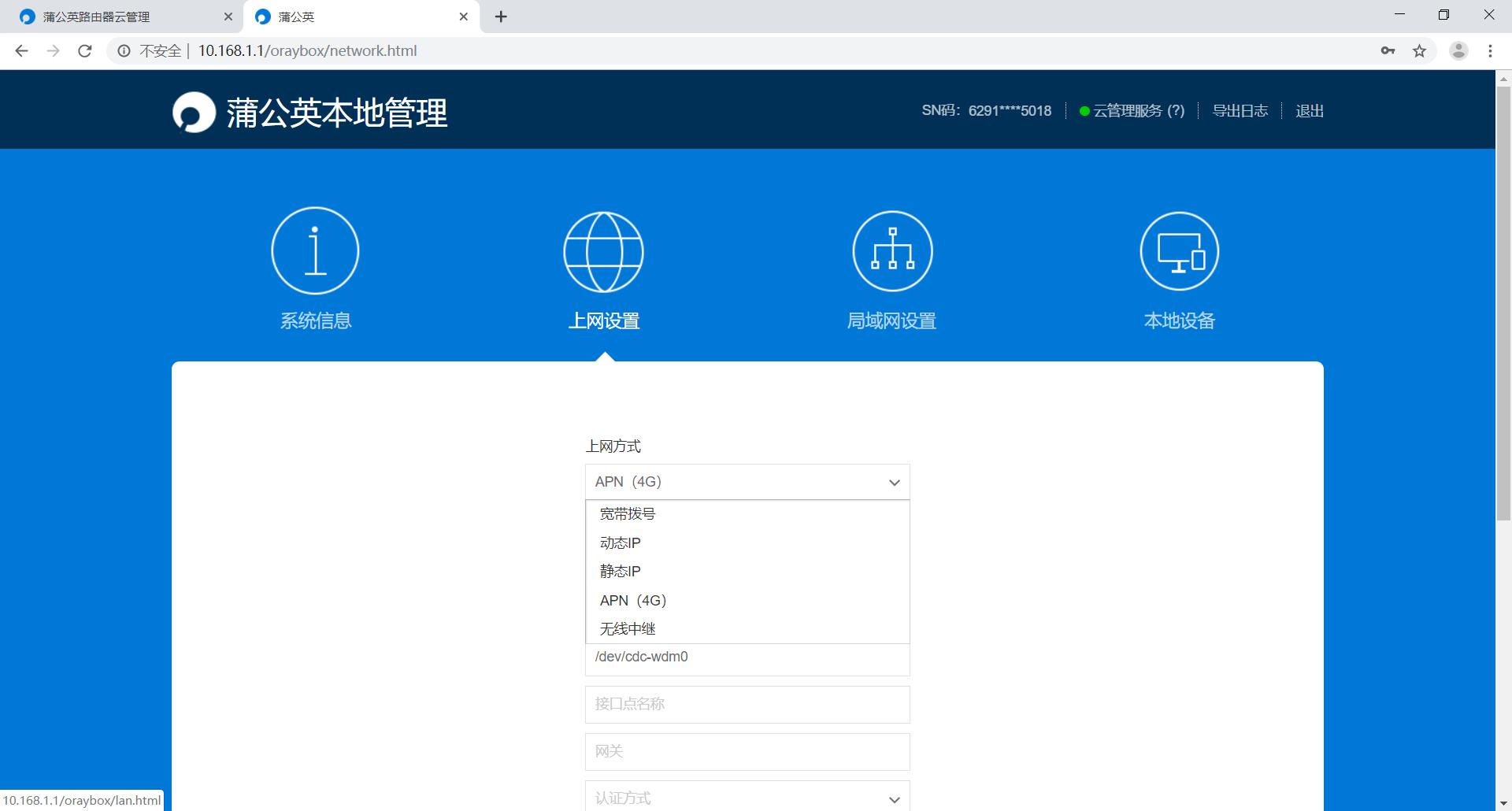Select 静态IP from the dropdown list
The height and width of the screenshot is (811, 1512).
(620, 571)
